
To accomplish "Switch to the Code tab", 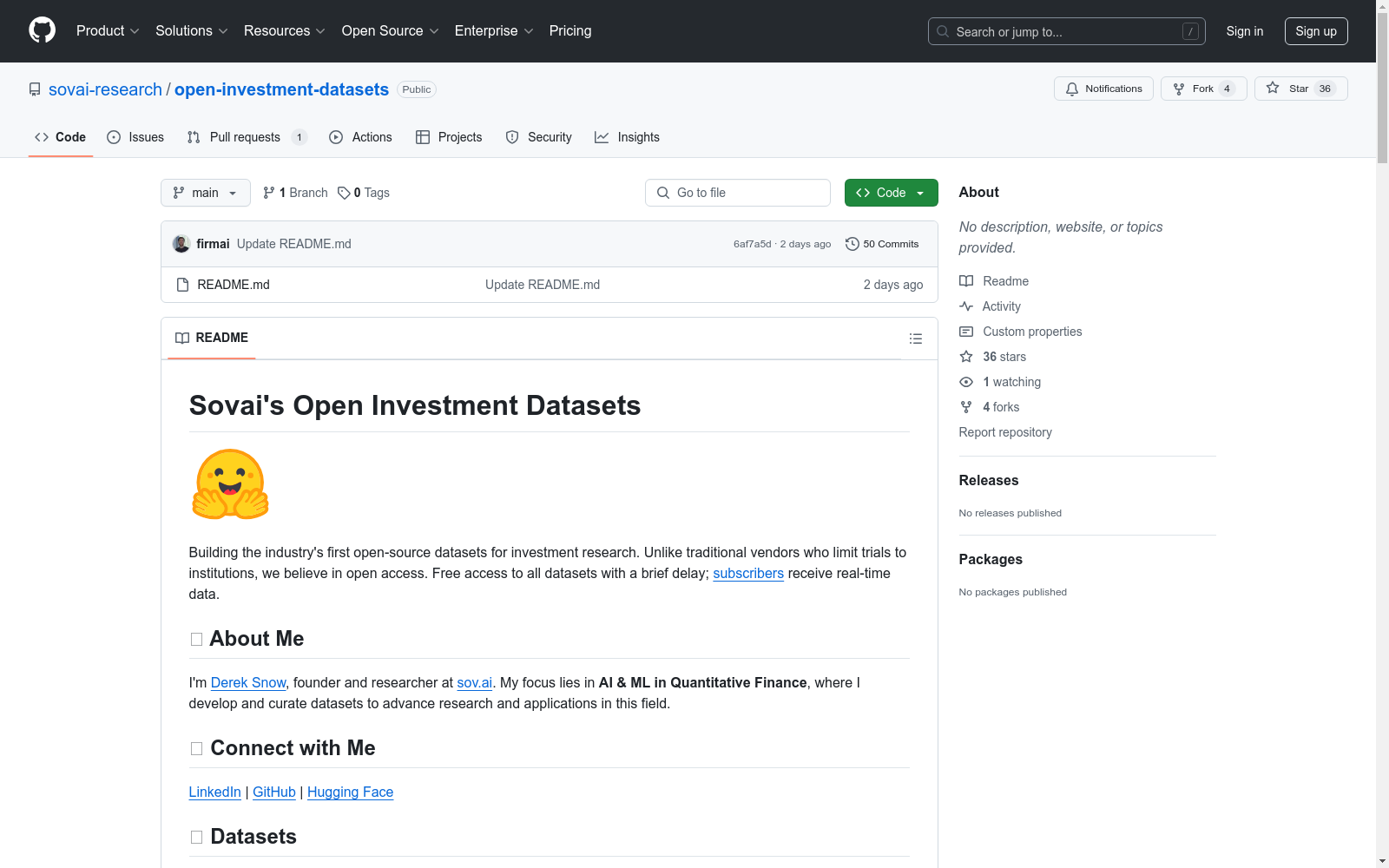I will (x=61, y=137).
